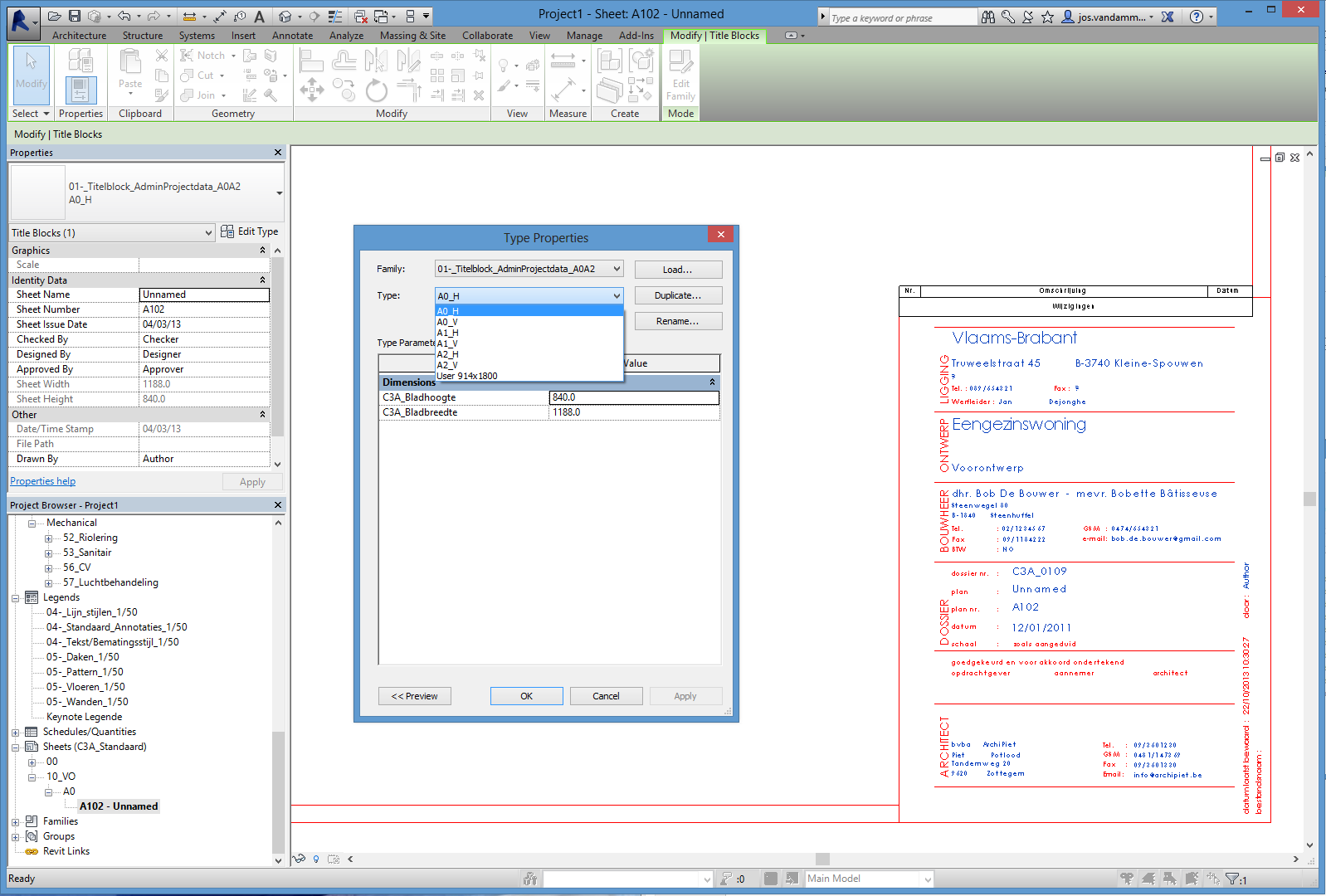The width and height of the screenshot is (1326, 896).
Task: Click the Duplicate... button
Action: (x=678, y=295)
